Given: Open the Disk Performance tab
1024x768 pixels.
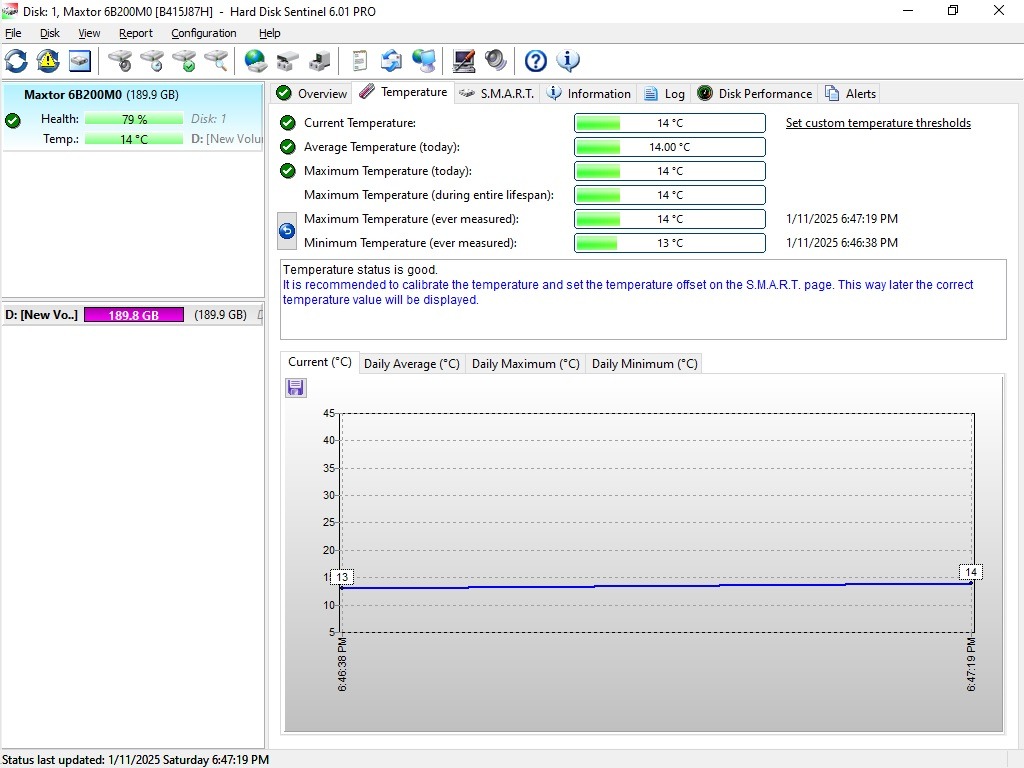Looking at the screenshot, I should pos(755,94).
